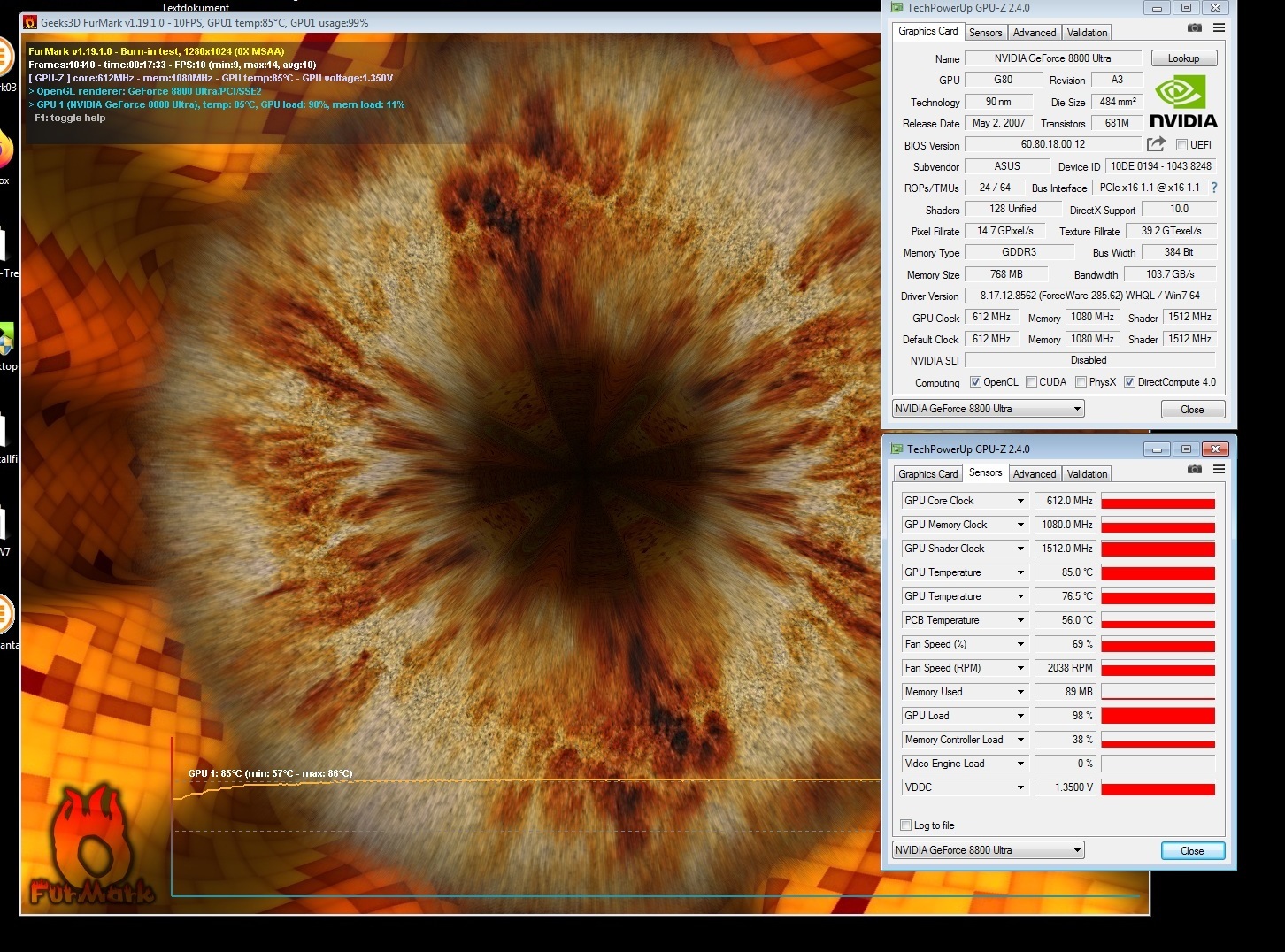Expand the Memory Controller Load sensor dropdown
The image size is (1285, 952).
pos(1020,740)
